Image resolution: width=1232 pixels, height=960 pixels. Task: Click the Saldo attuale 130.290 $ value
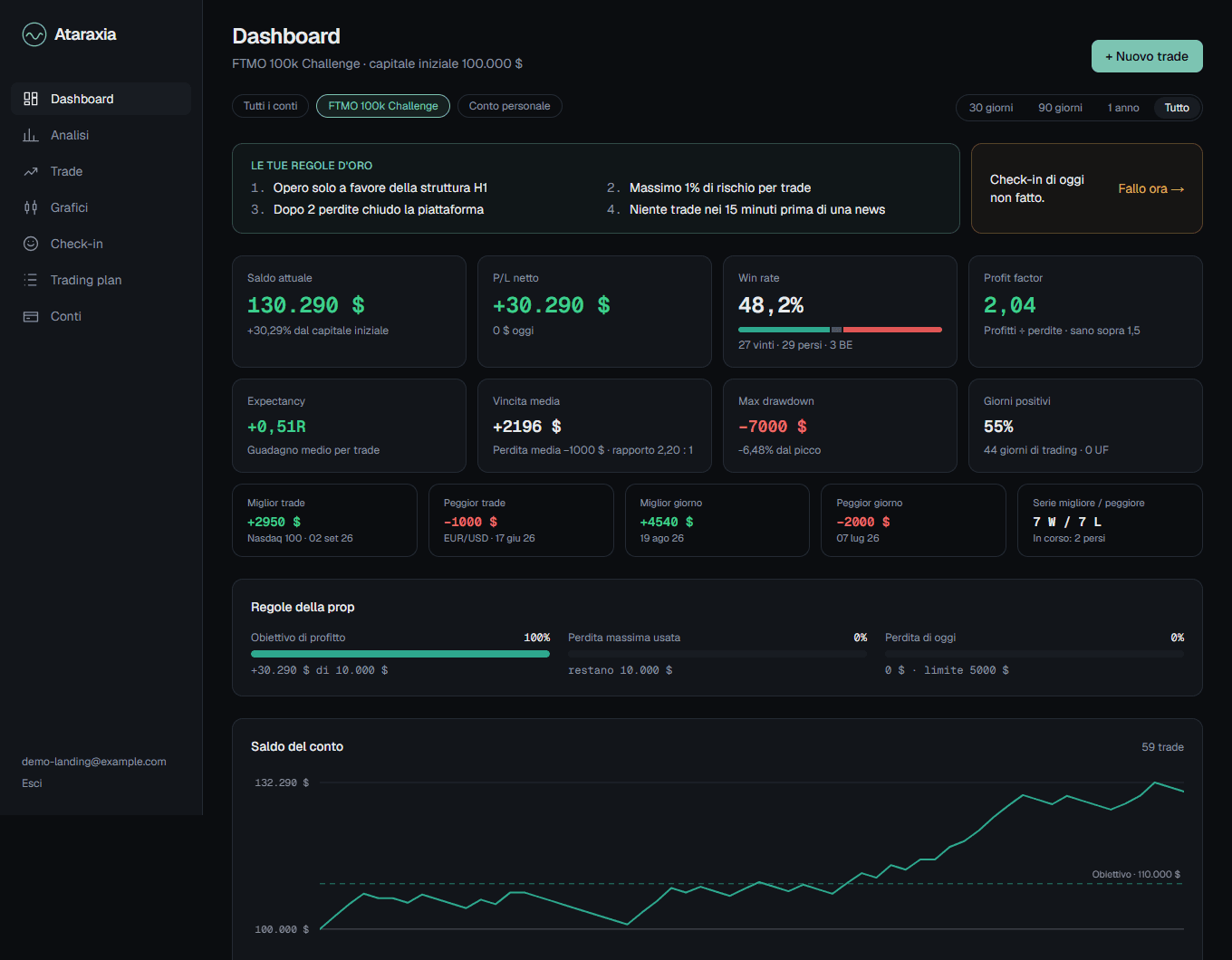pos(306,305)
